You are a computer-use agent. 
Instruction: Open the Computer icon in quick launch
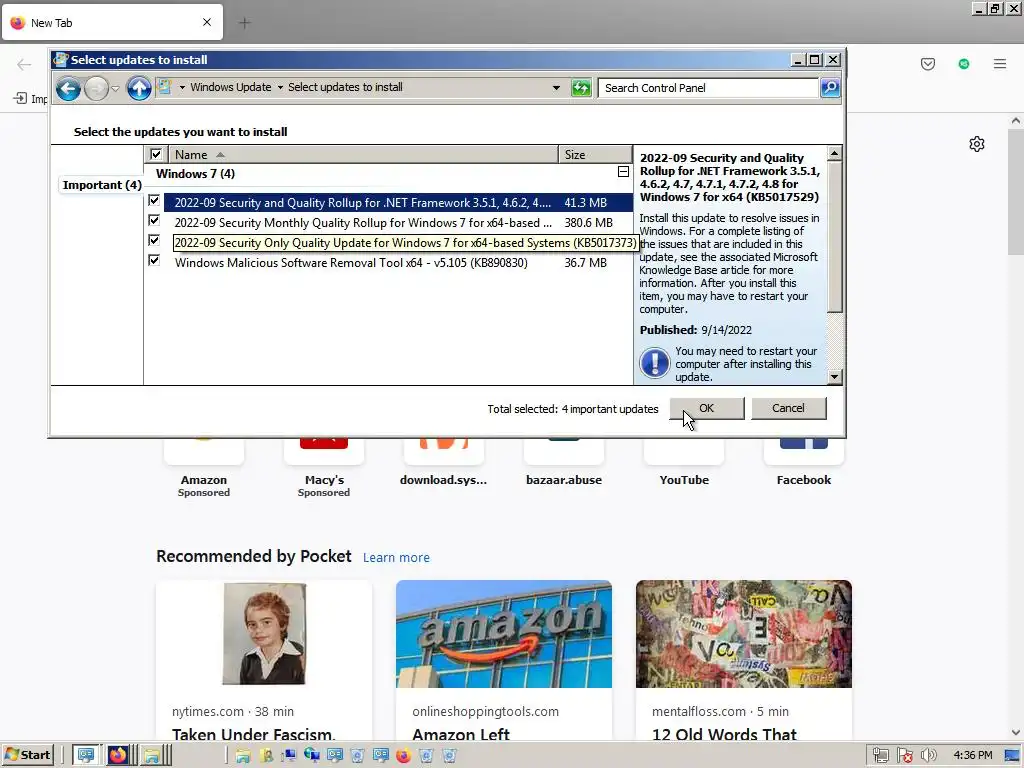tap(289, 756)
